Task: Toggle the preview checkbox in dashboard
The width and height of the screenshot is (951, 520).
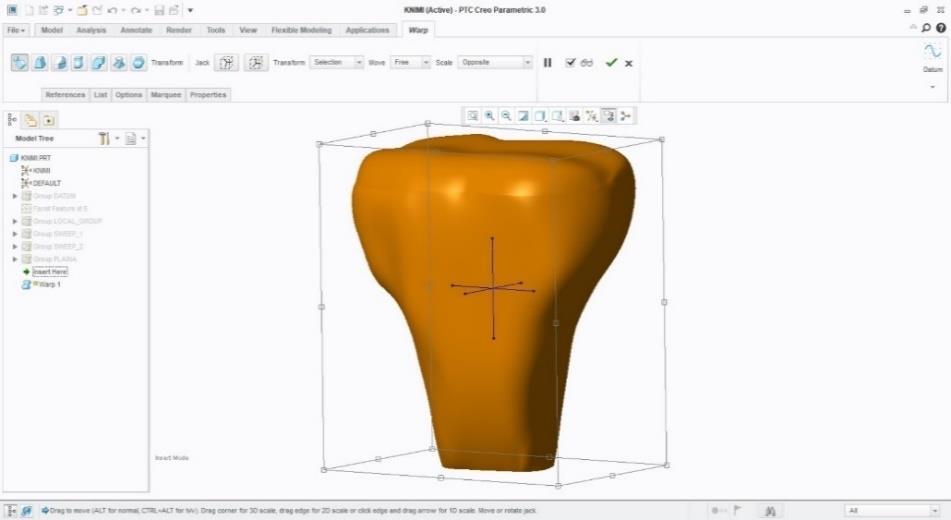Action: pyautogui.click(x=570, y=62)
